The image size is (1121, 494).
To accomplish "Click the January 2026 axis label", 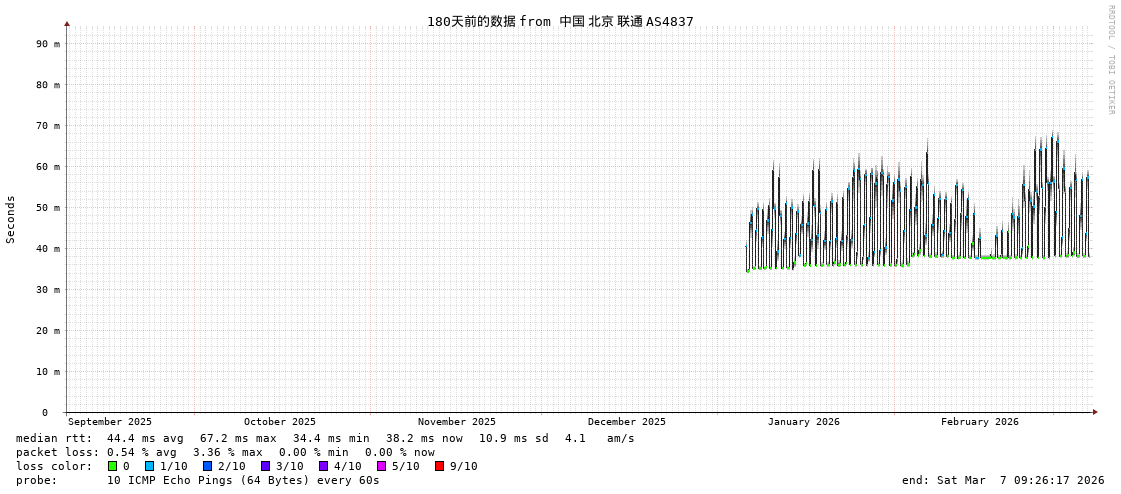I will pos(804,422).
